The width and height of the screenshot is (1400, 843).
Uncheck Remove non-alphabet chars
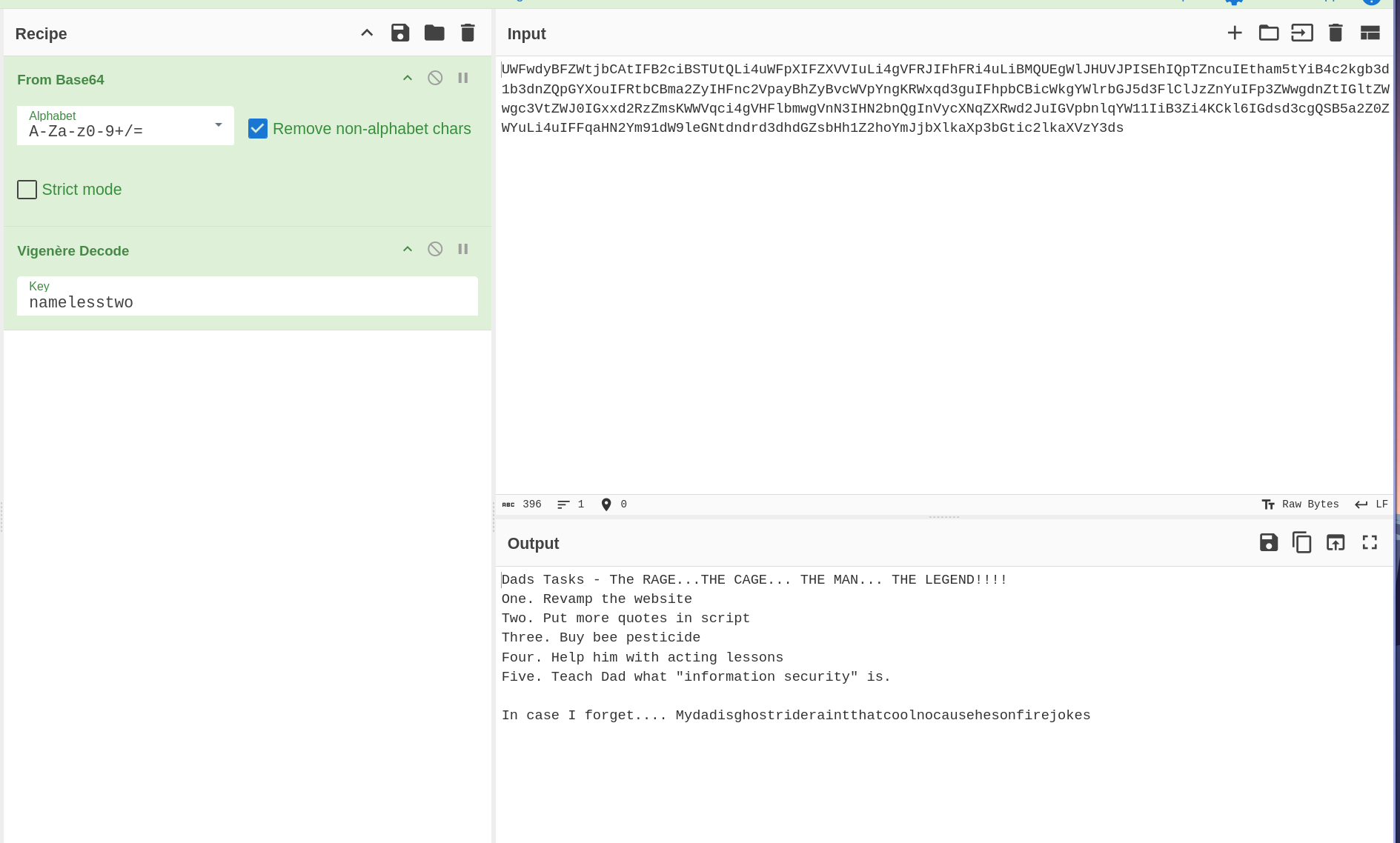point(258,129)
